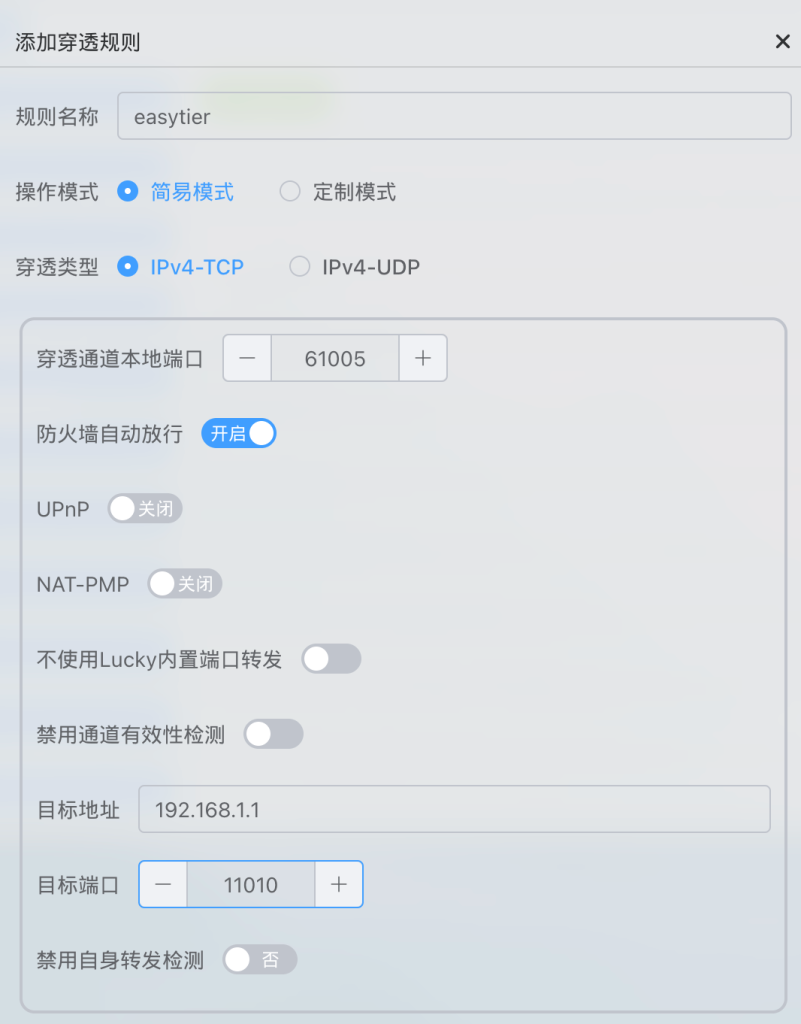Click the target port 11010 field
Screen dimensions: 801x1024
251,885
